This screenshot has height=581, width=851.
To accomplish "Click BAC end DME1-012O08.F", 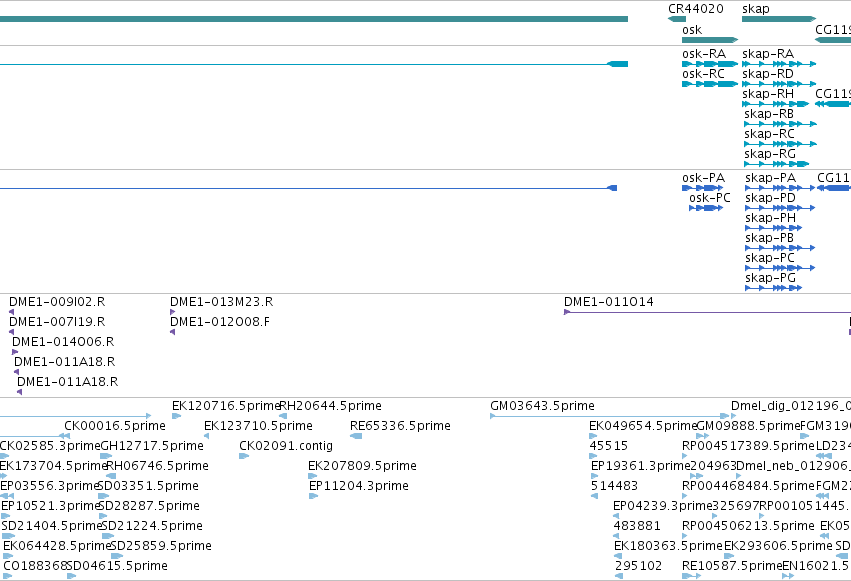I will [x=173, y=332].
